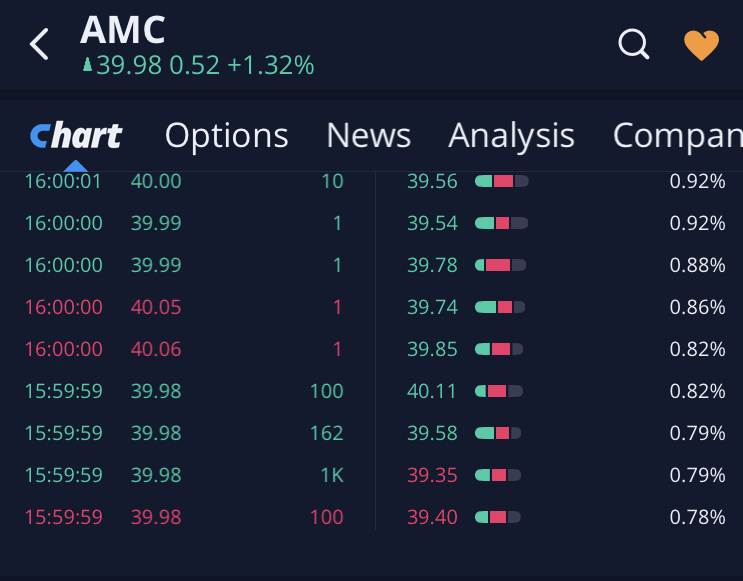Select the 16:00:01 trade at 40.00
The width and height of the screenshot is (743, 581).
[x=183, y=181]
